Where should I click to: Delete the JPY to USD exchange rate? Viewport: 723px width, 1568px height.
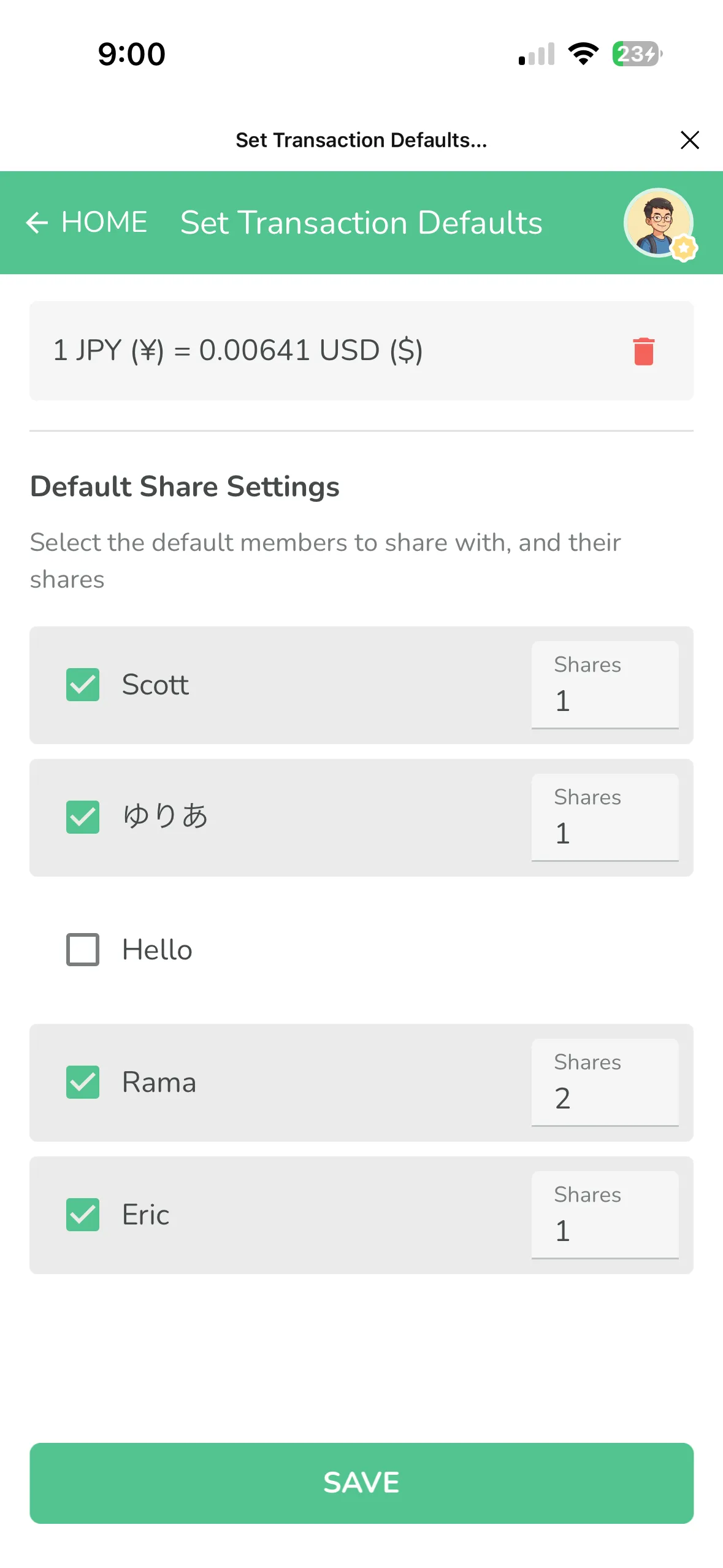pyautogui.click(x=643, y=352)
